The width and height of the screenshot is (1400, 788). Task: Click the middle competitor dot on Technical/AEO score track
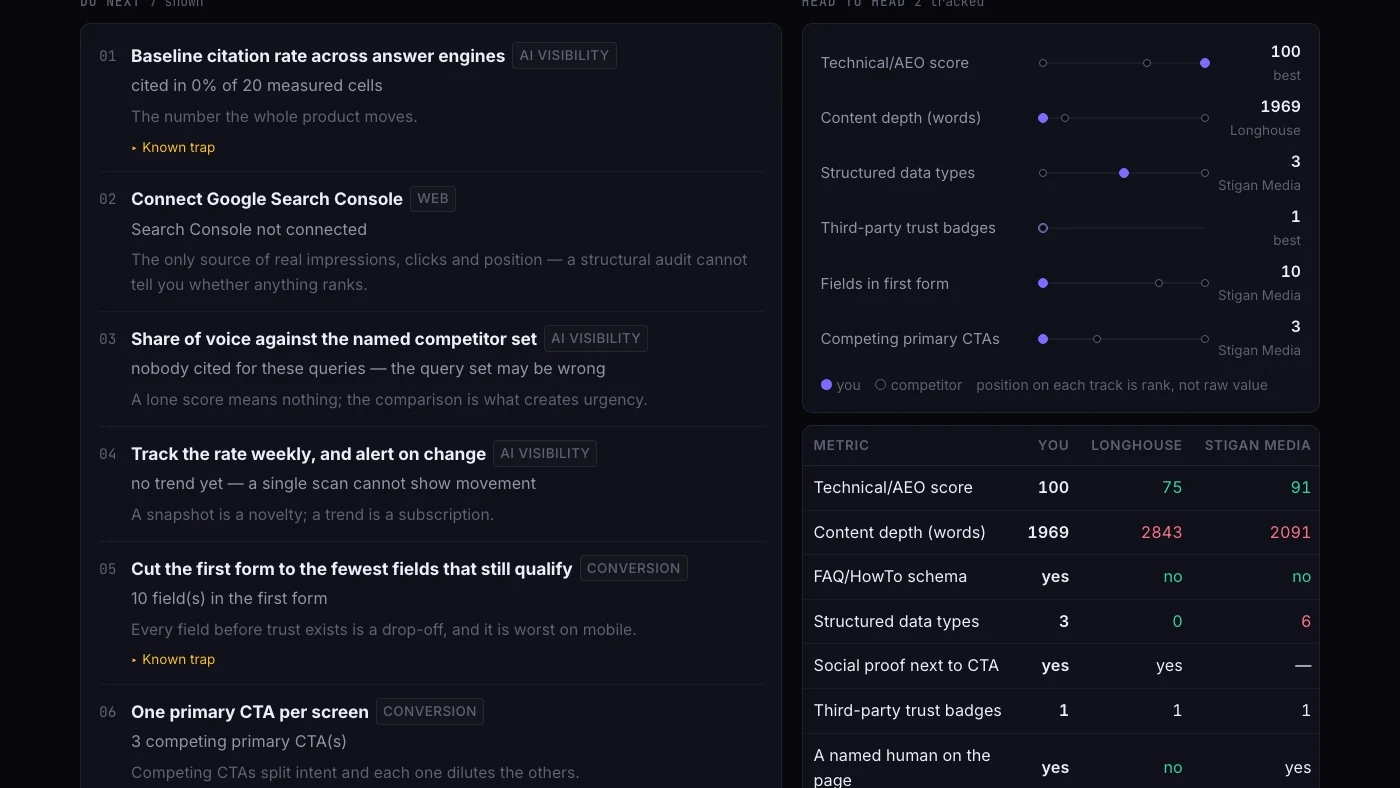pyautogui.click(x=1147, y=63)
